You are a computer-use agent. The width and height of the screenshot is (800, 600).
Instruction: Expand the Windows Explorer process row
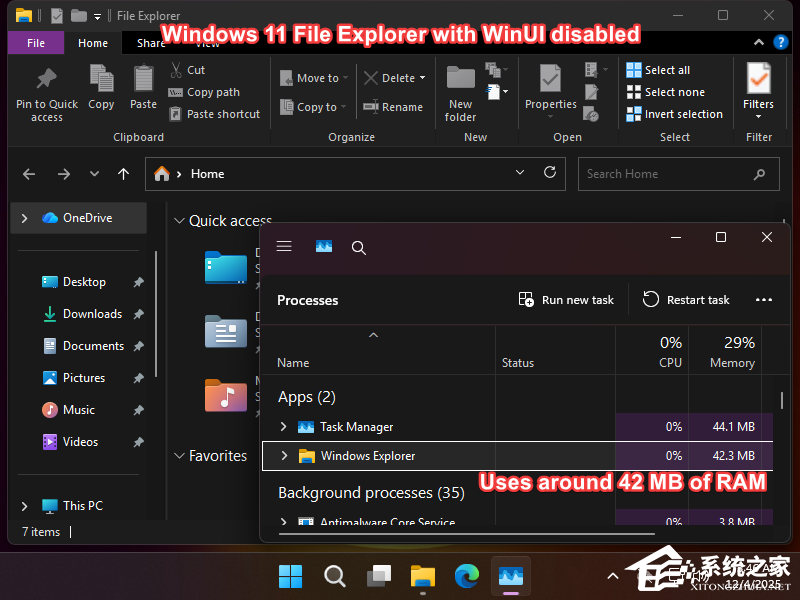(x=283, y=456)
